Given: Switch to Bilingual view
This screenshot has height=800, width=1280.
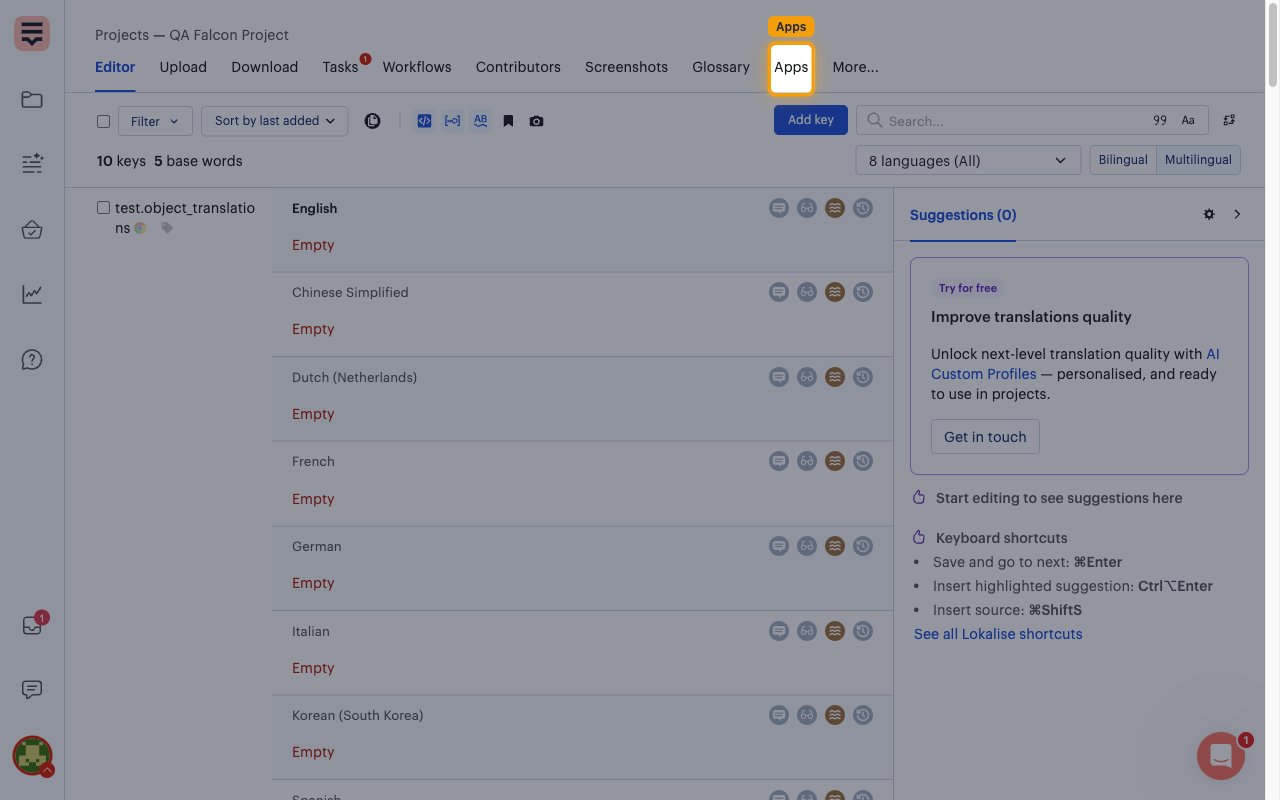Looking at the screenshot, I should (1123, 160).
